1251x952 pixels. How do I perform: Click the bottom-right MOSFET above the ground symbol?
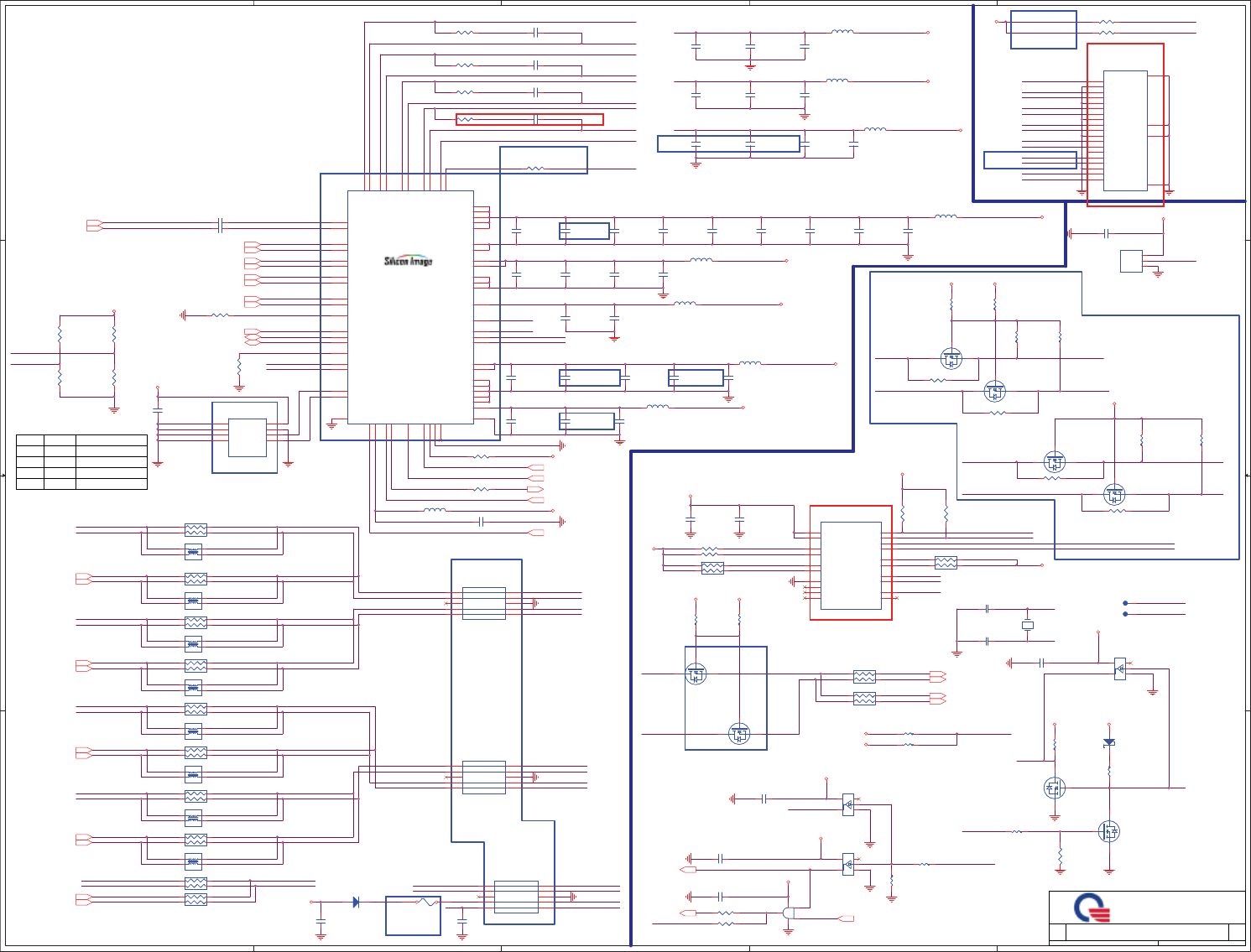click(1109, 831)
